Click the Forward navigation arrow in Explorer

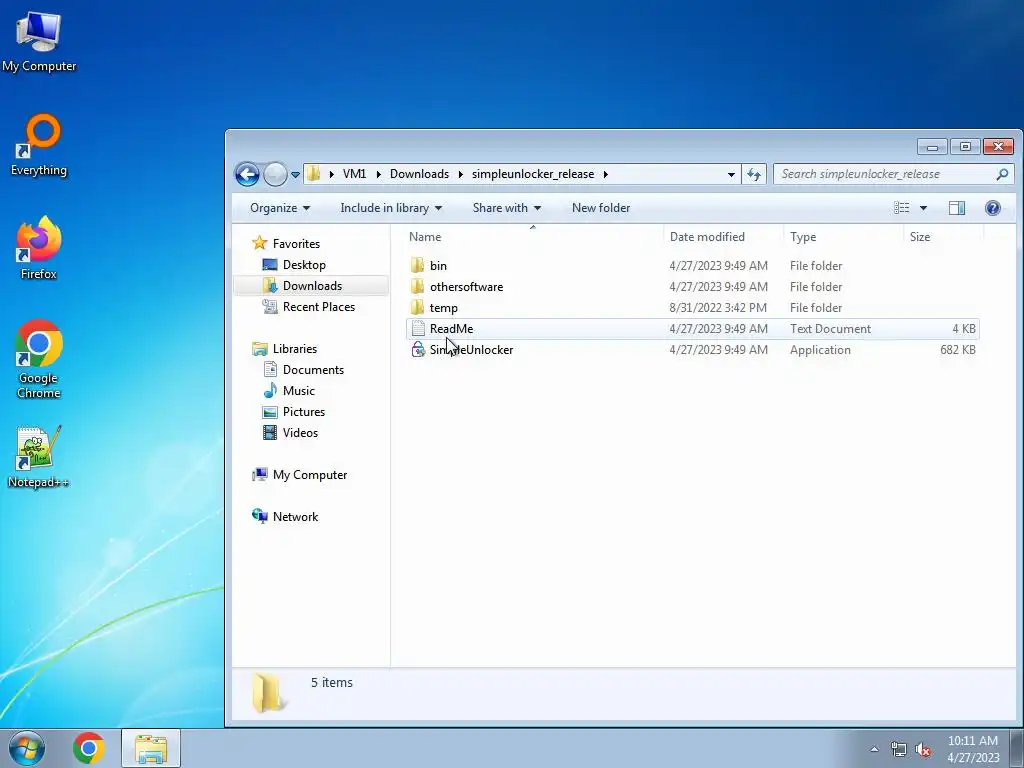pos(276,174)
